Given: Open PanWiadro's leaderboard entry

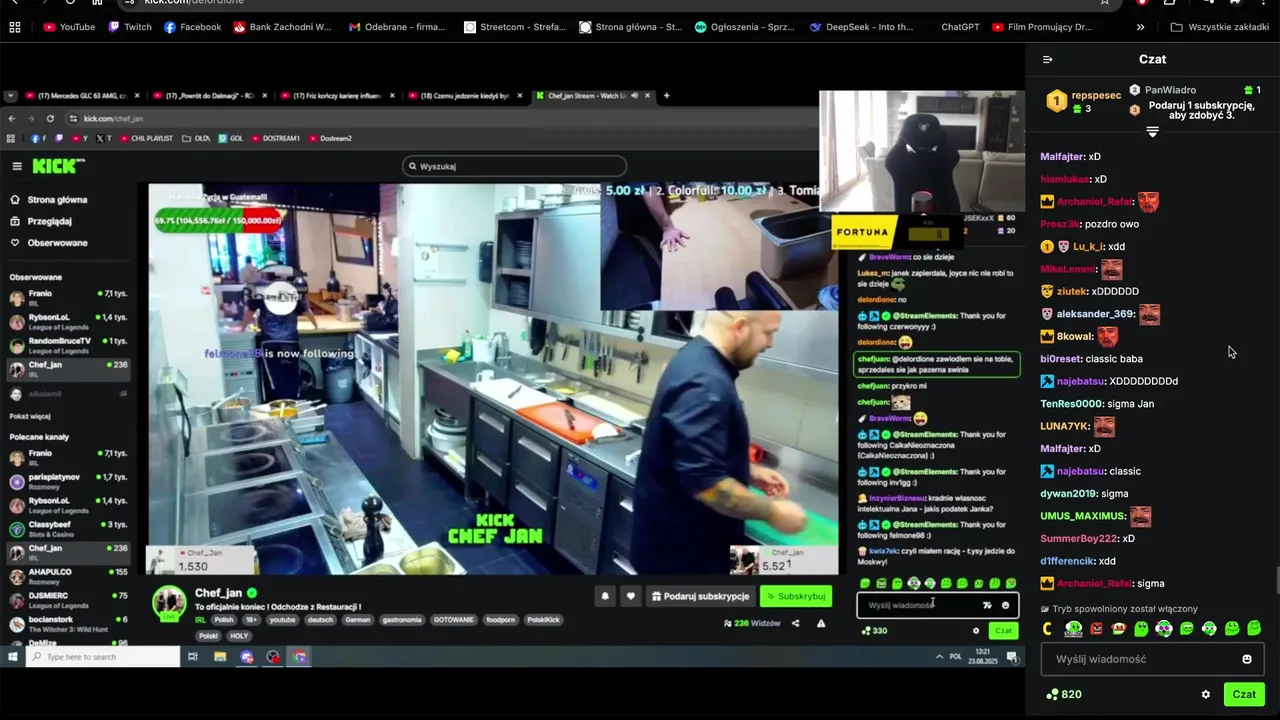Looking at the screenshot, I should tap(1195, 90).
